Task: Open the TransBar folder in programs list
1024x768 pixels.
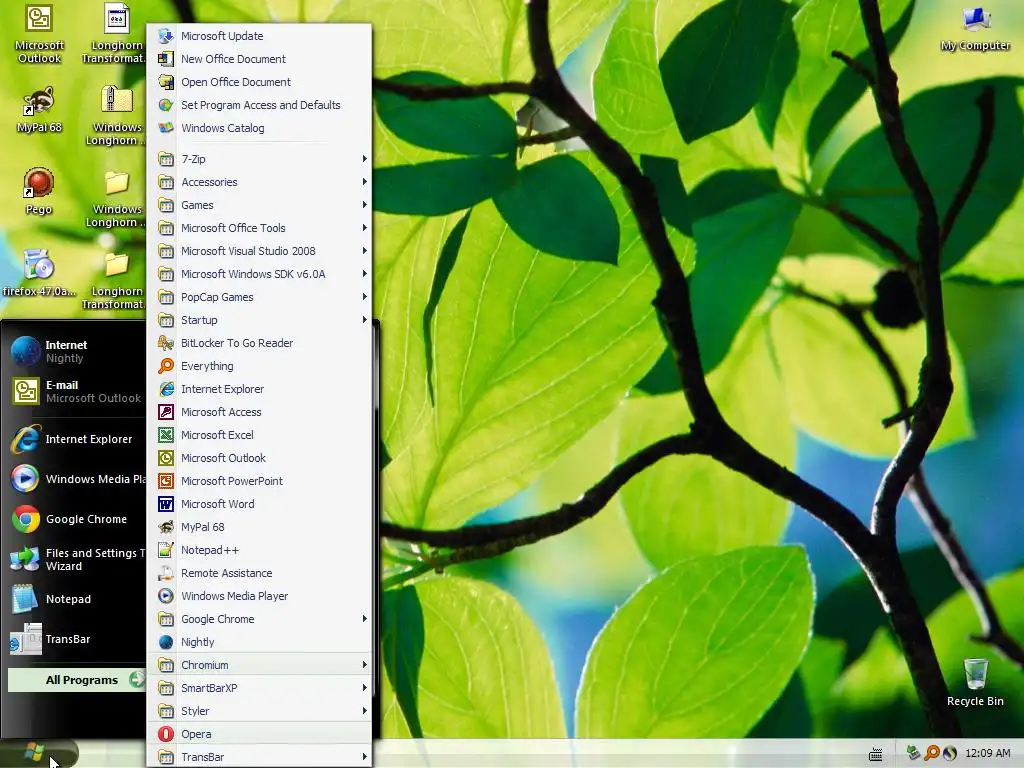Action: pos(259,757)
